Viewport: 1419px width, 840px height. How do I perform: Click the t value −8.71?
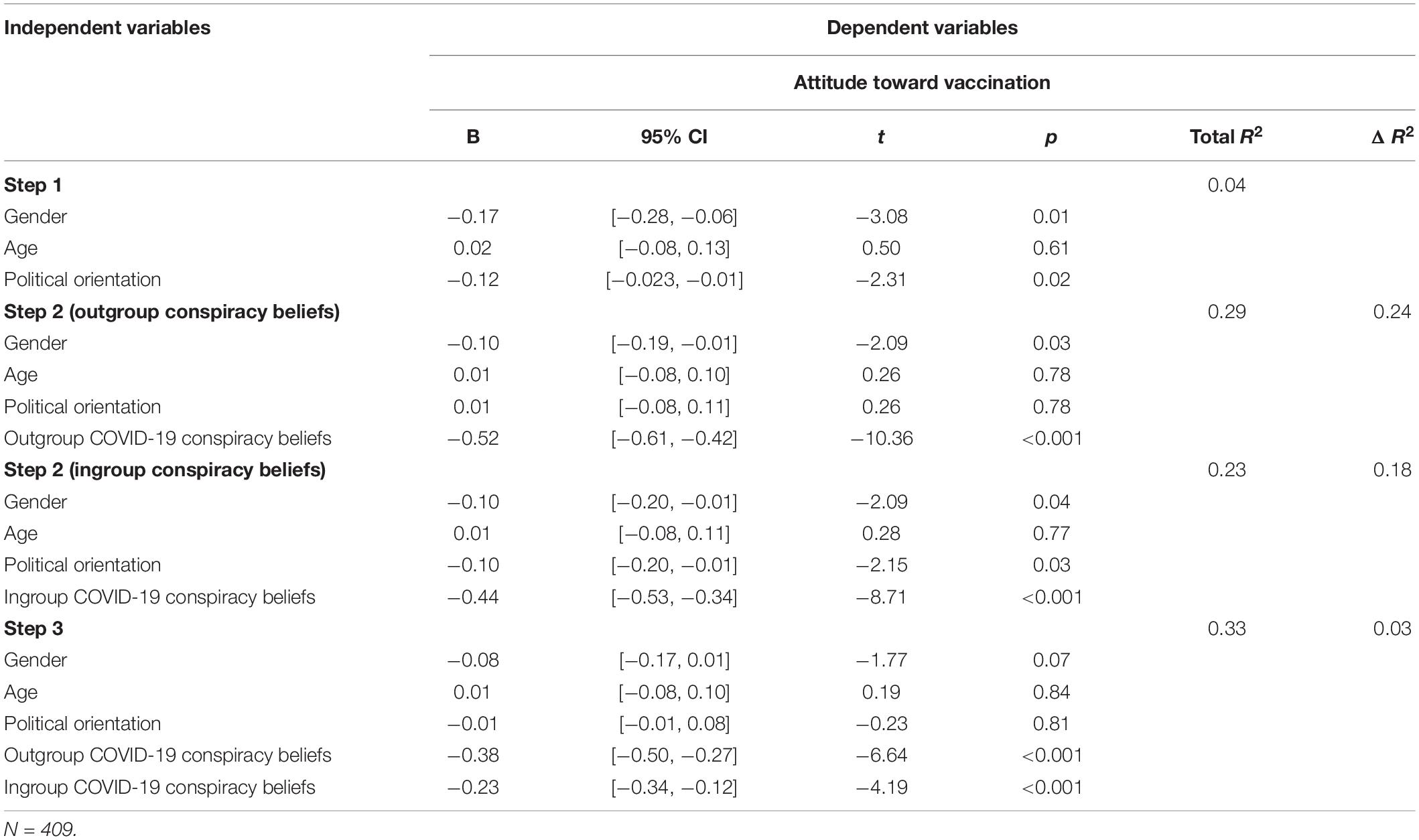point(881,598)
